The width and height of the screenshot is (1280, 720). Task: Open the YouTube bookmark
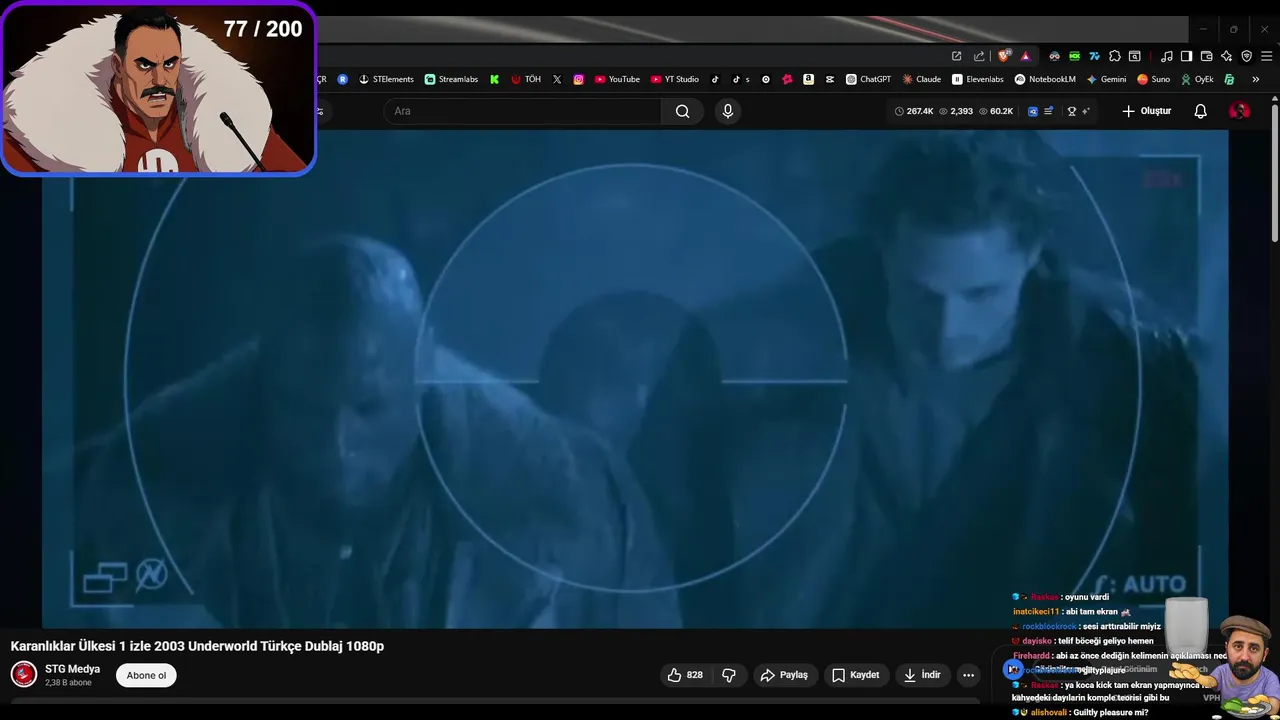(x=617, y=79)
